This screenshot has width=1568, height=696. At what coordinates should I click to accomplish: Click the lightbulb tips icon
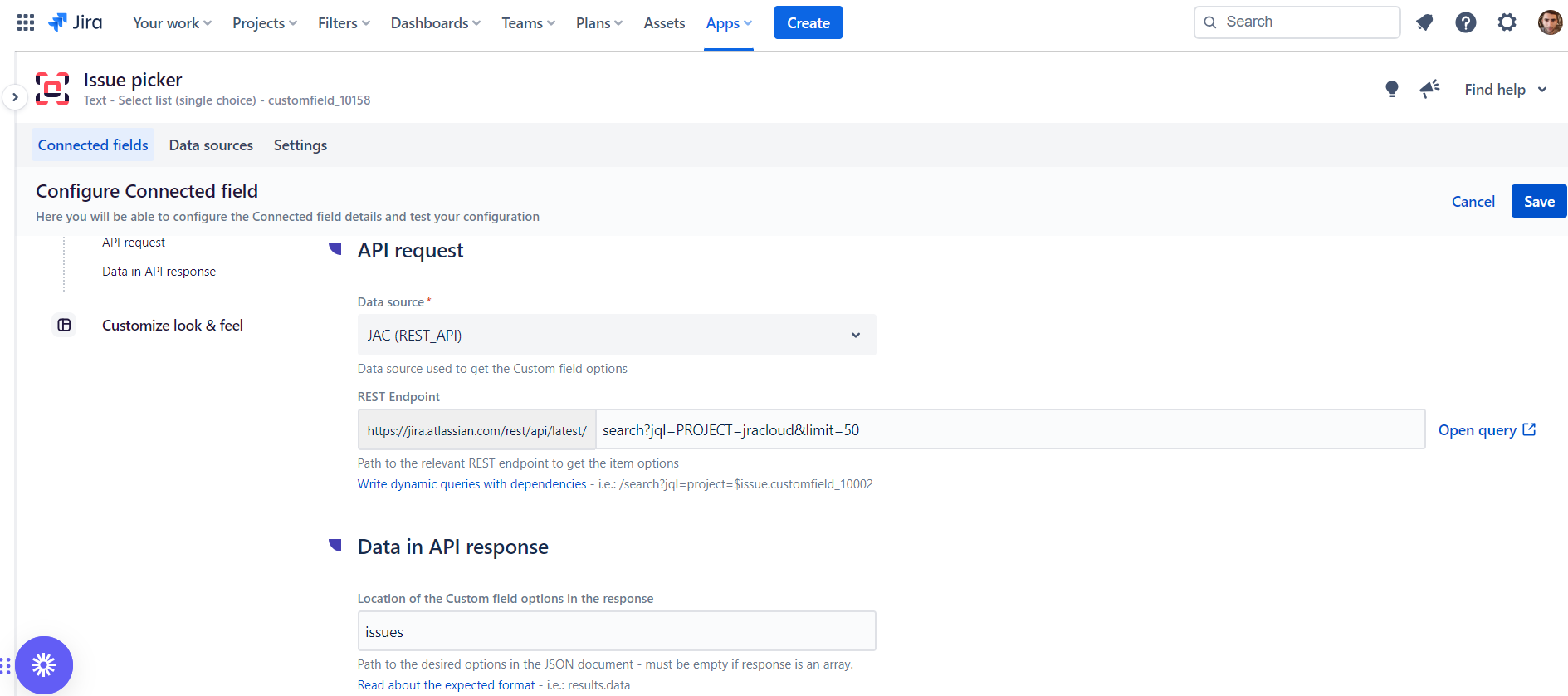[1392, 89]
